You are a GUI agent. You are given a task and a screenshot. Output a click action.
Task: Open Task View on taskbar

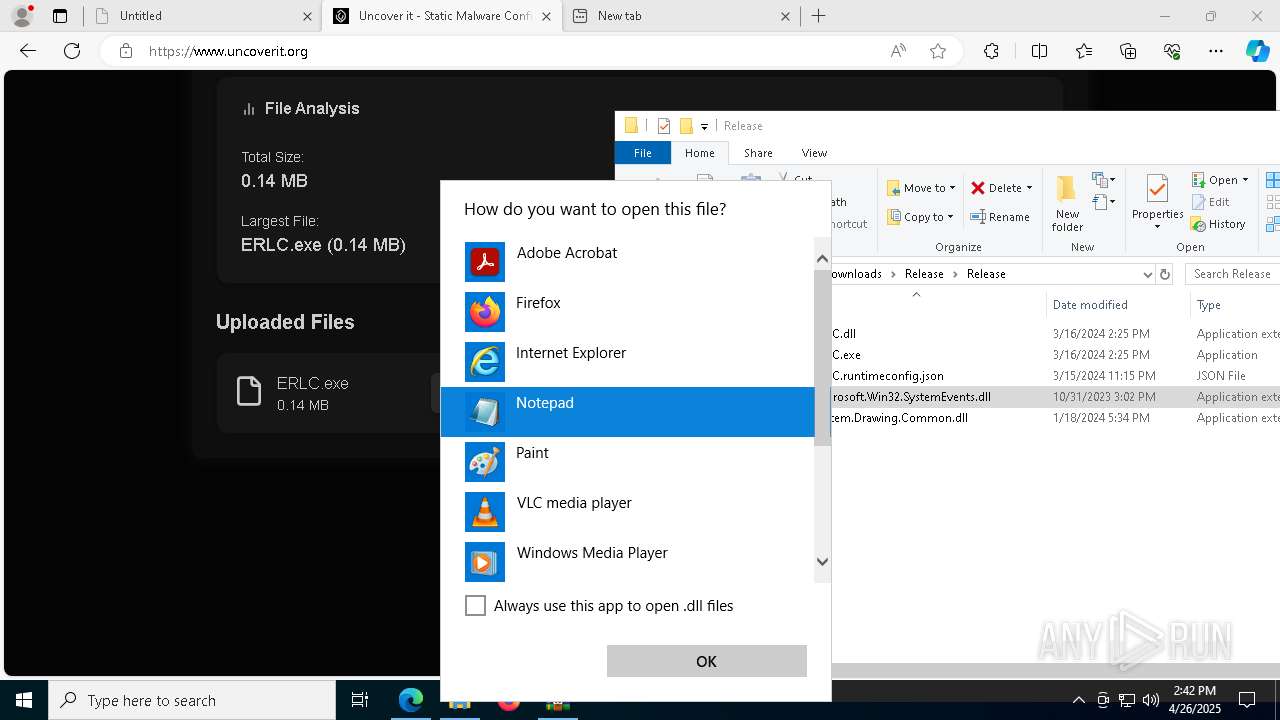coord(360,700)
